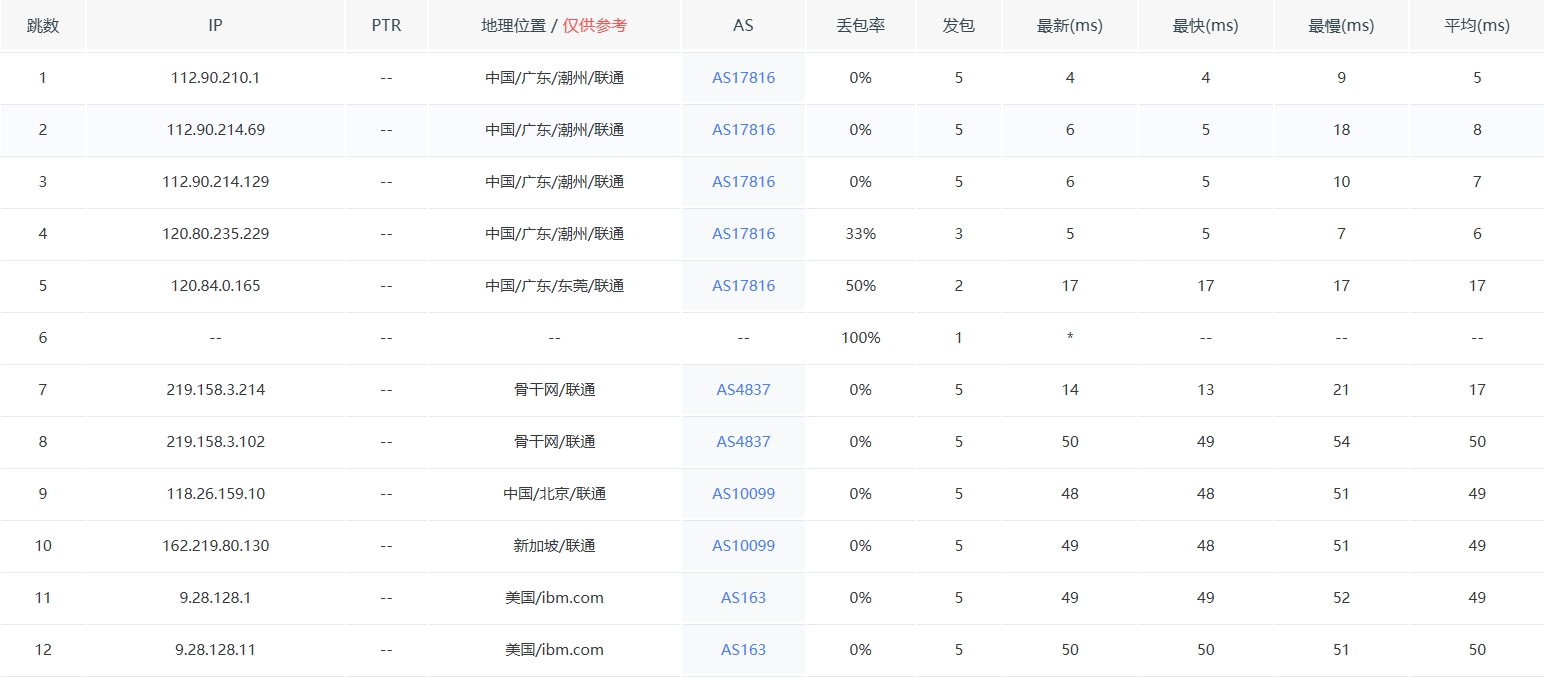Click the 最快(ms) column header
This screenshot has width=1545, height=677.
tap(1206, 25)
